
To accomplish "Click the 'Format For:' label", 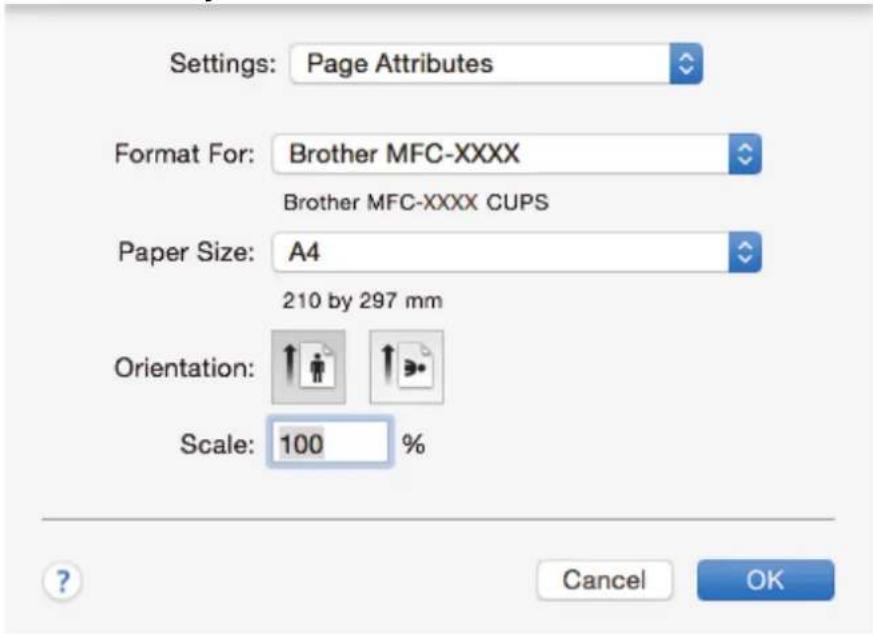I will [x=184, y=154].
